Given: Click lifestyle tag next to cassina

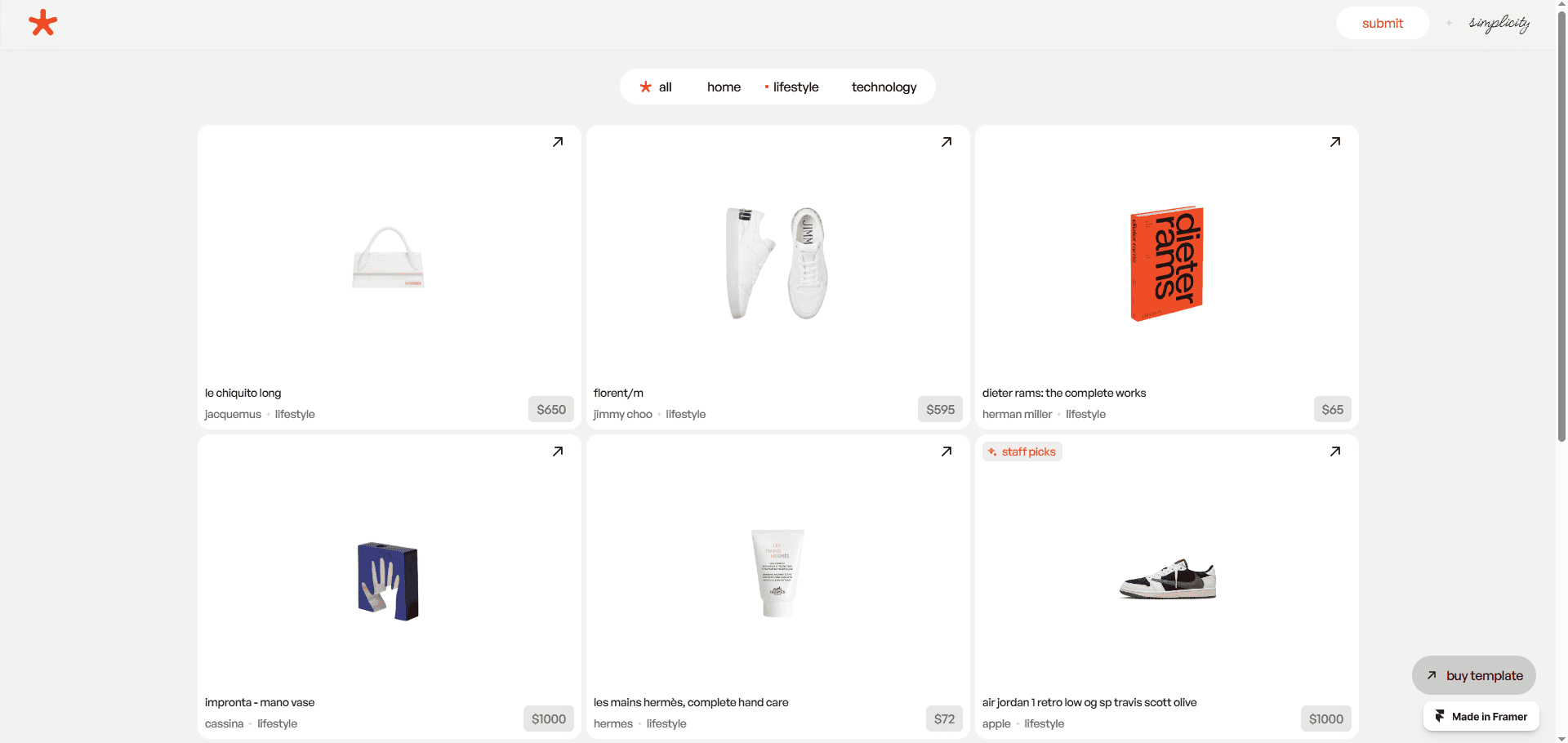Looking at the screenshot, I should 278,723.
